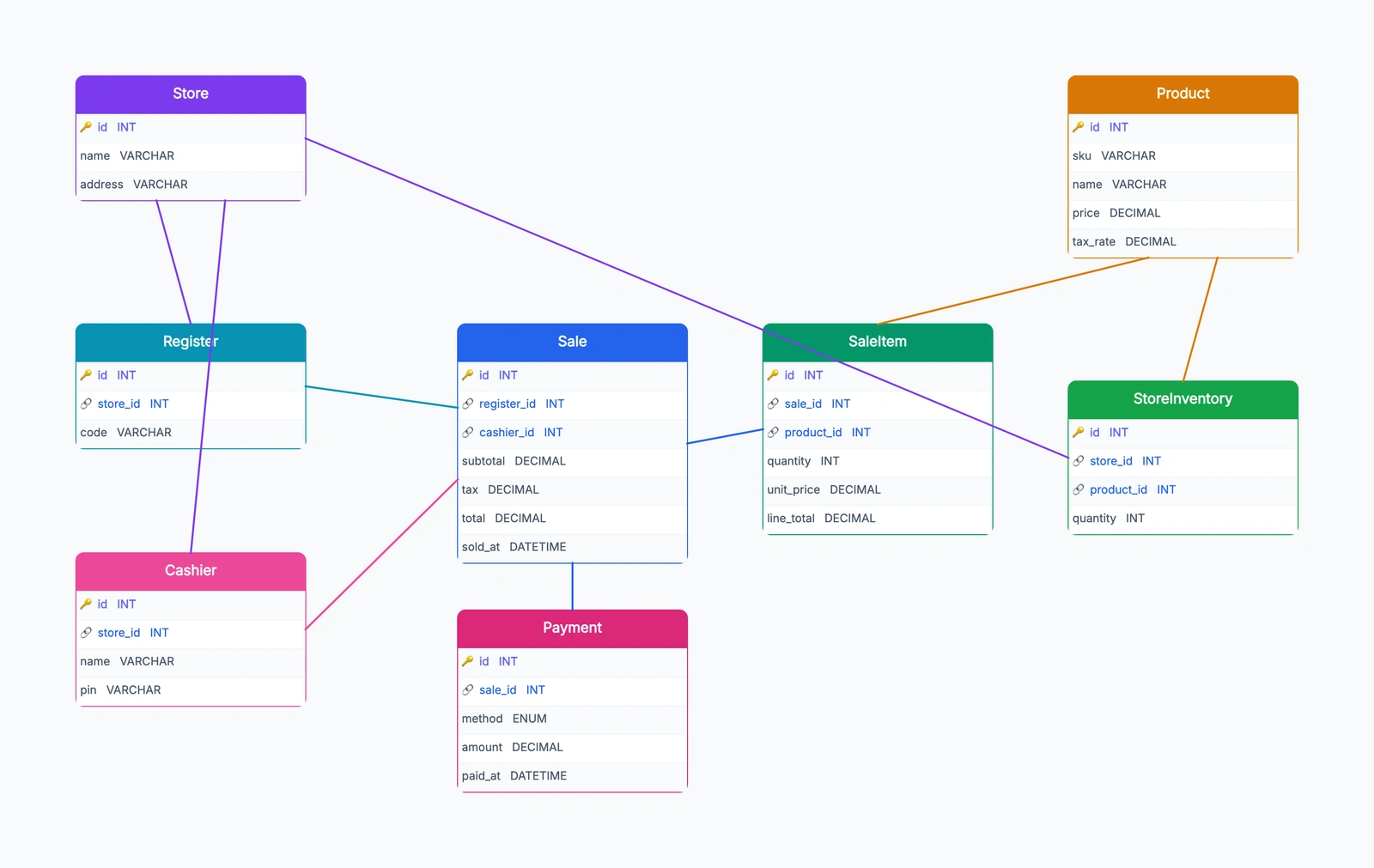Click the link icon beside cashier_id

[x=468, y=433]
